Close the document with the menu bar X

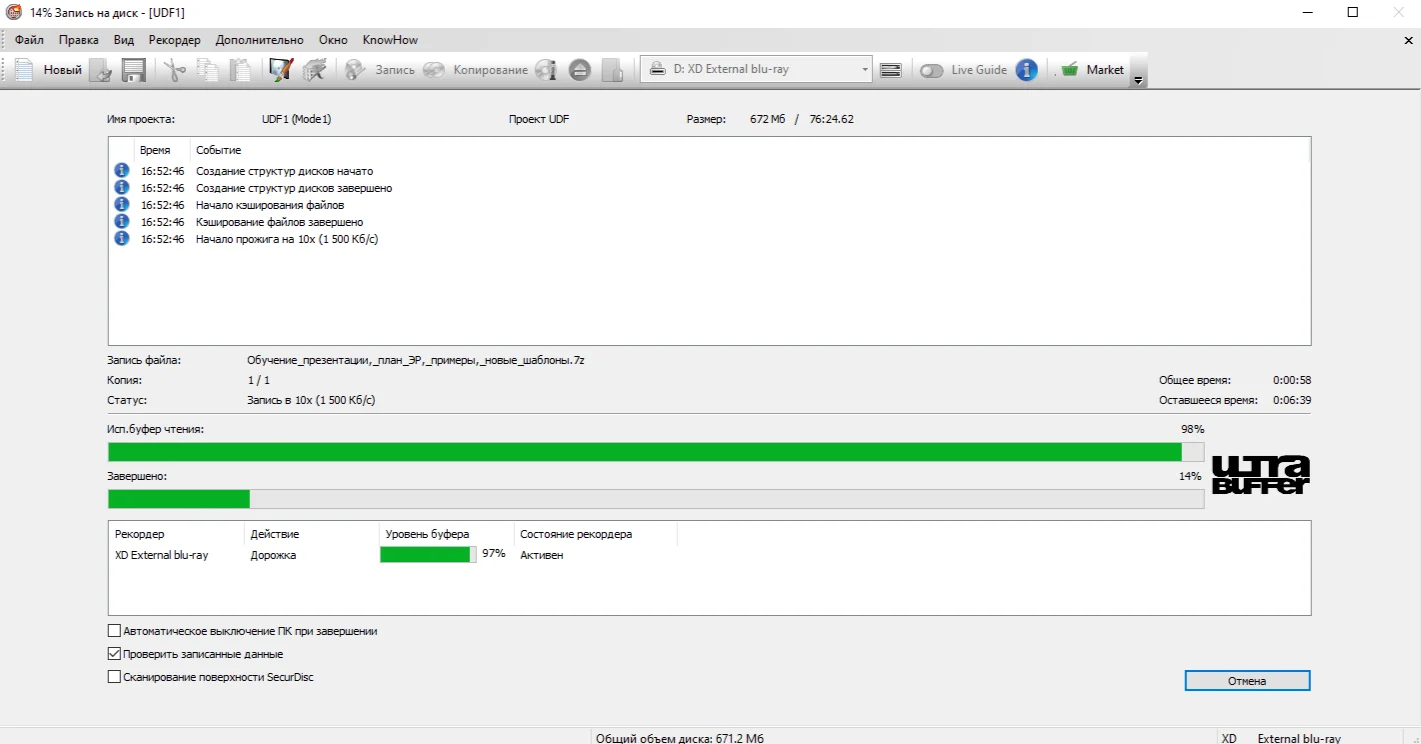point(1409,40)
